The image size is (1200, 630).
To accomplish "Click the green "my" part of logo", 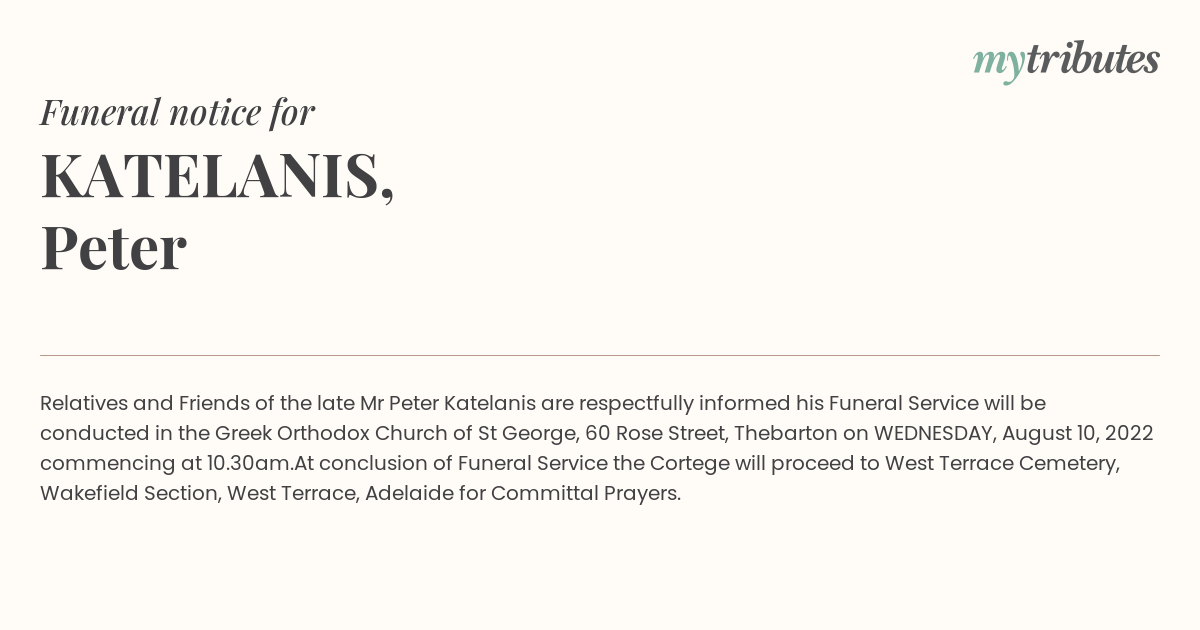I will coord(998,64).
